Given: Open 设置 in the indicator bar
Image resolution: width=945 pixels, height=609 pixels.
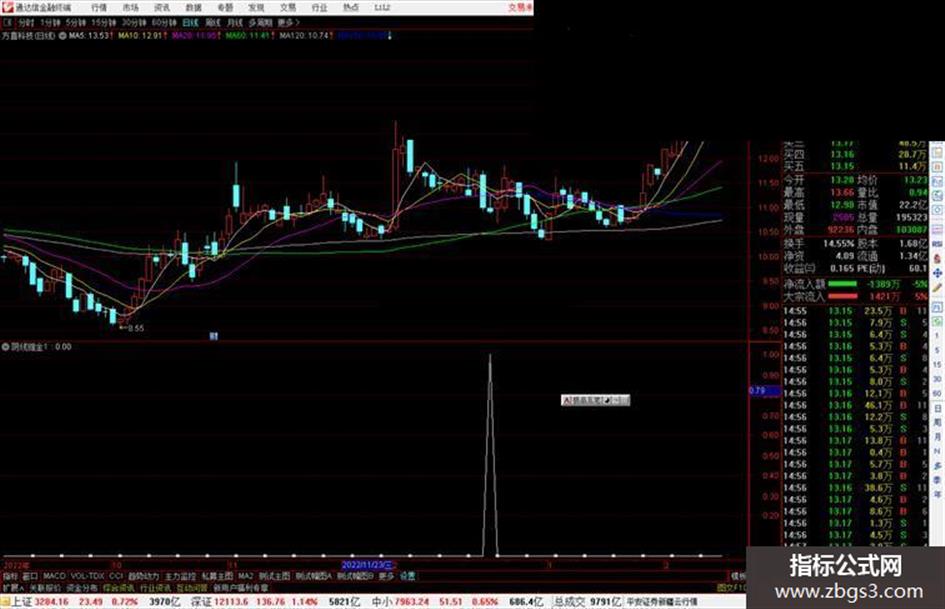Looking at the screenshot, I should [x=407, y=576].
